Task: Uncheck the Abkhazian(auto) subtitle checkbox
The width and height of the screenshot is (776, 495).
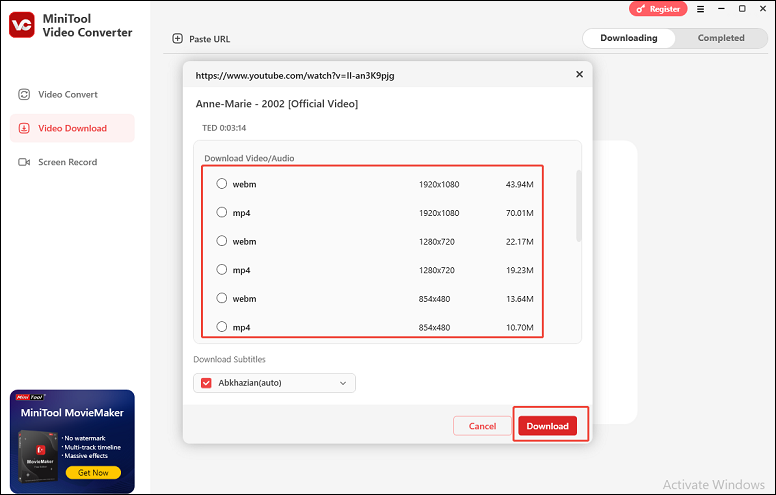Action: tap(206, 383)
